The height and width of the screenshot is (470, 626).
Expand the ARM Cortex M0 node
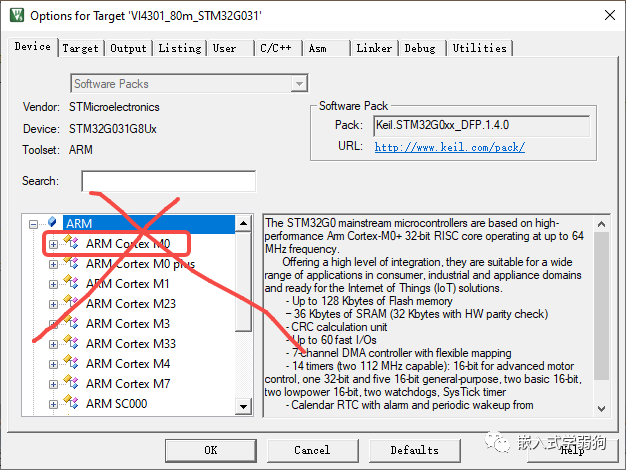pos(53,244)
